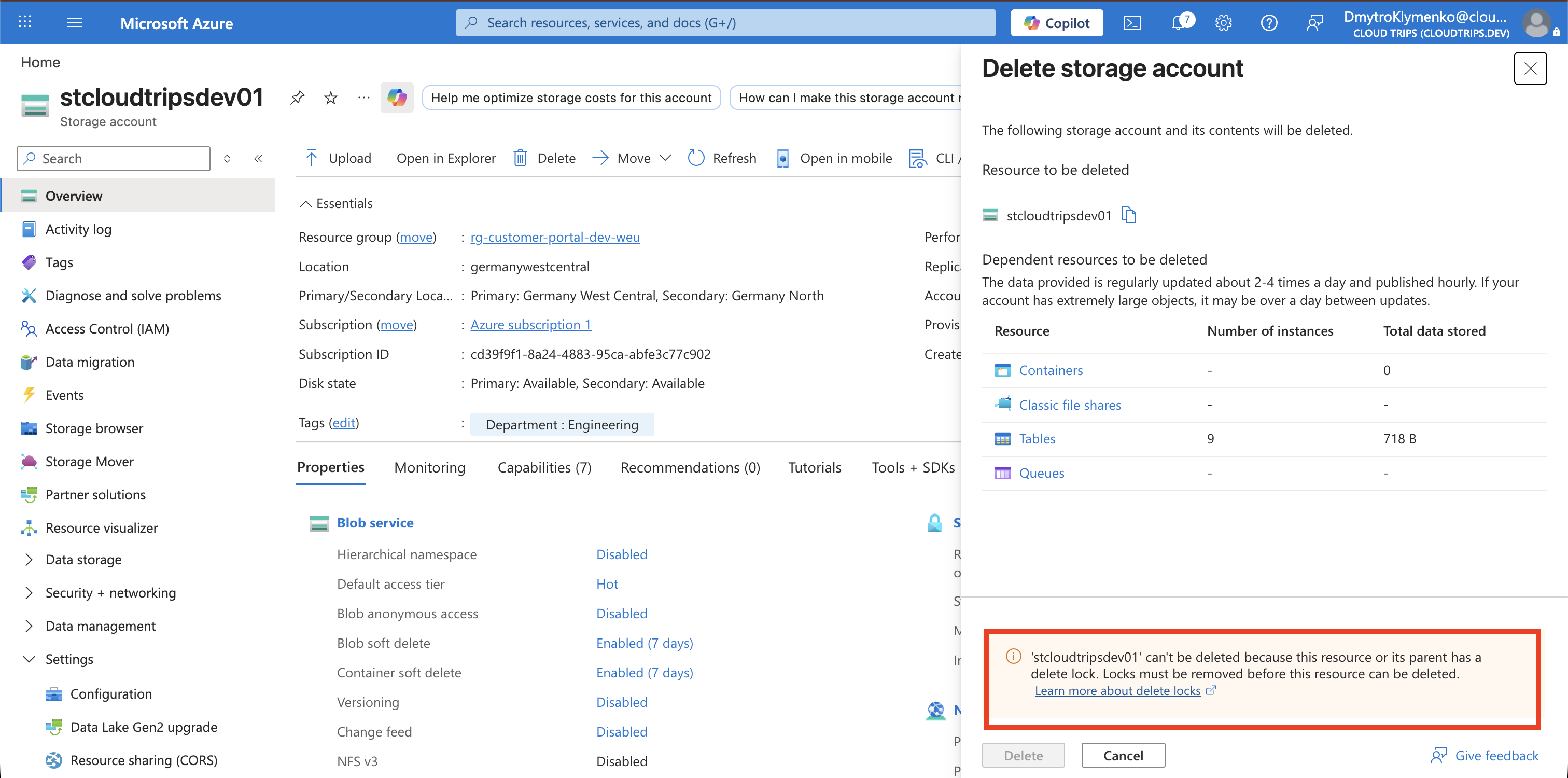Open Azure subscription 1 link

tap(531, 325)
